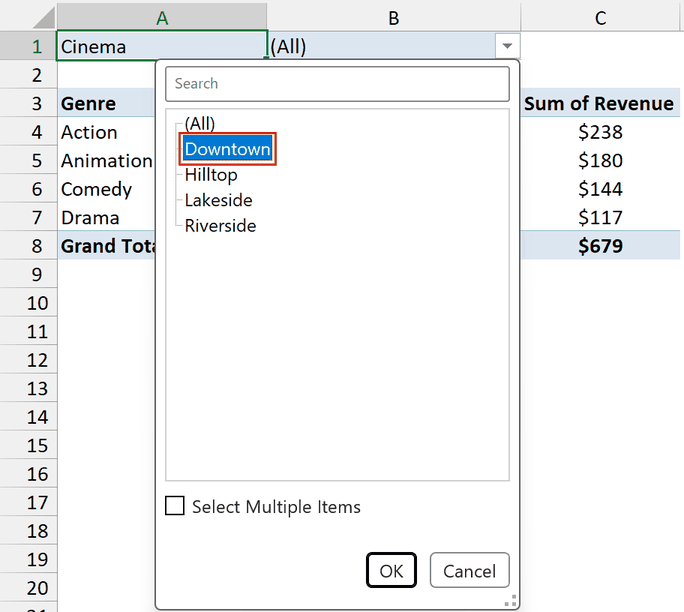Choose Hilltop in the filter list

coord(211,175)
